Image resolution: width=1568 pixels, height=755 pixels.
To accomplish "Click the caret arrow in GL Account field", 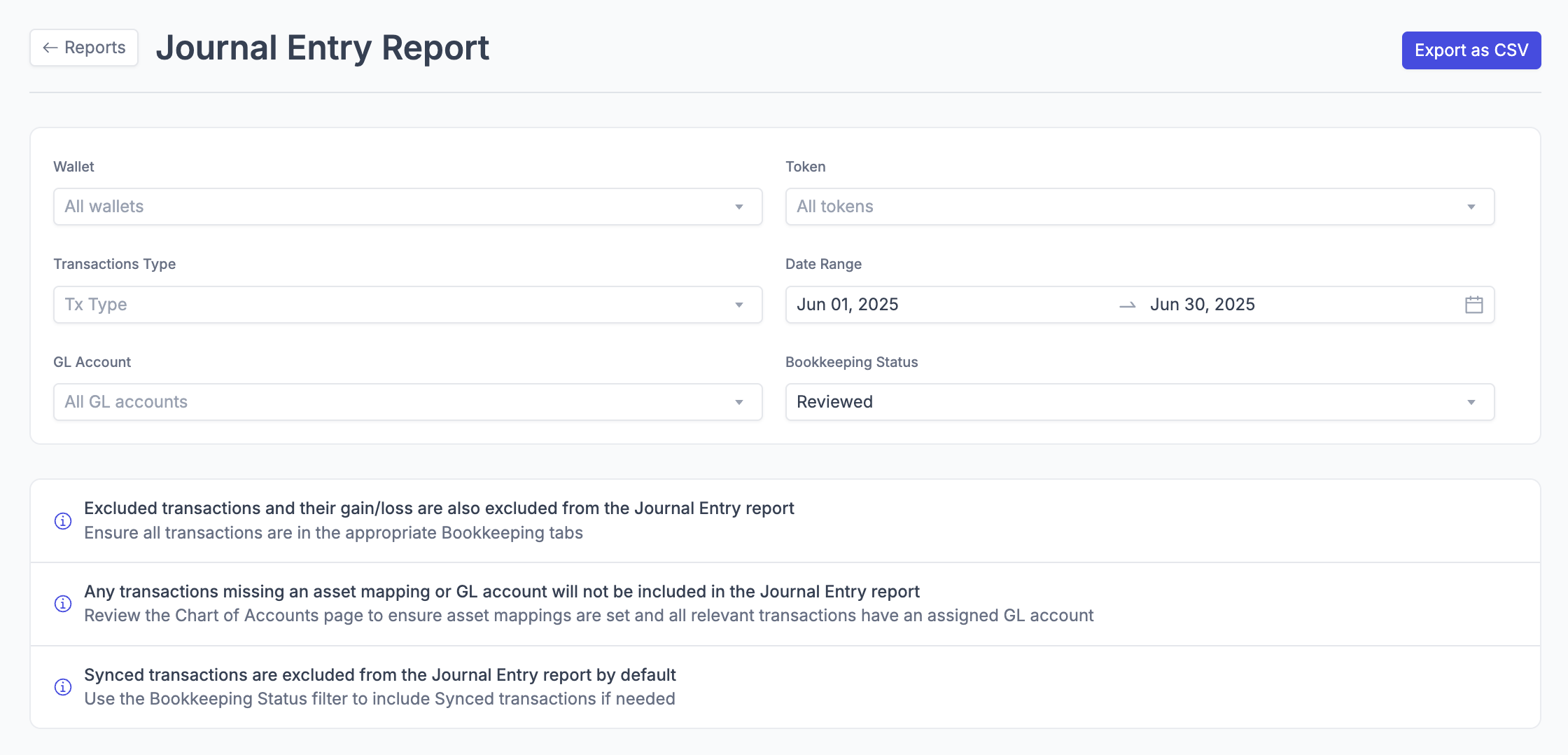I will 738,403.
